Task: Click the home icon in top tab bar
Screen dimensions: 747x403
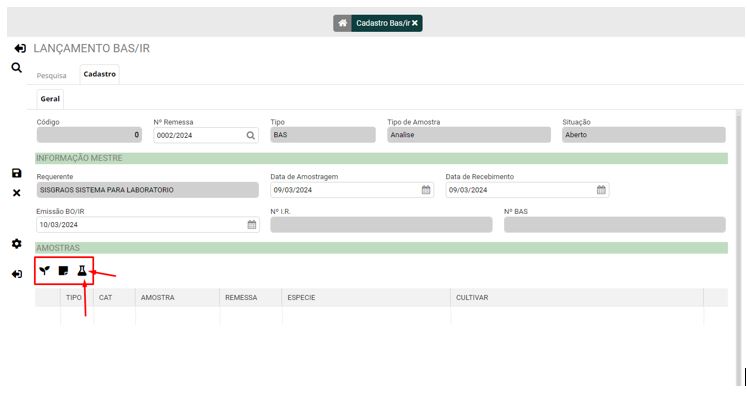Action: [x=342, y=23]
